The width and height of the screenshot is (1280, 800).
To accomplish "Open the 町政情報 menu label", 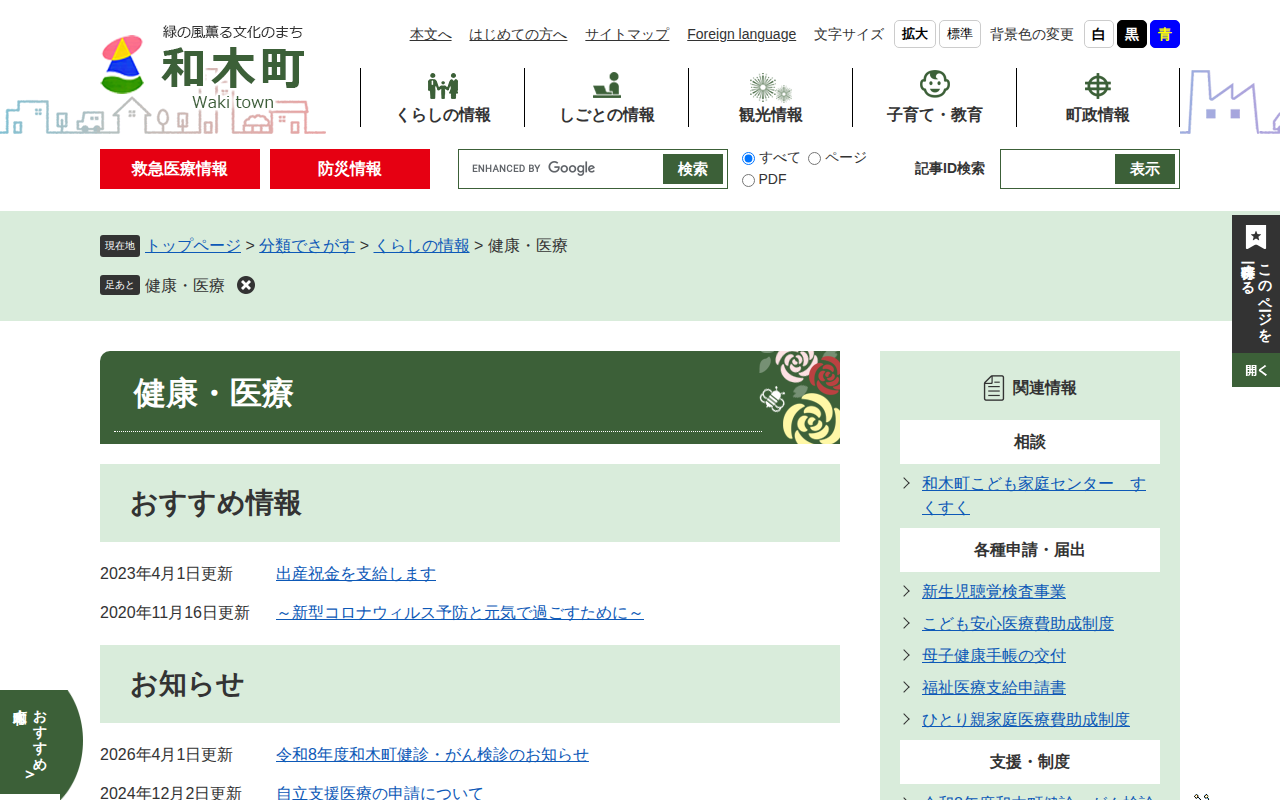I will [1098, 115].
